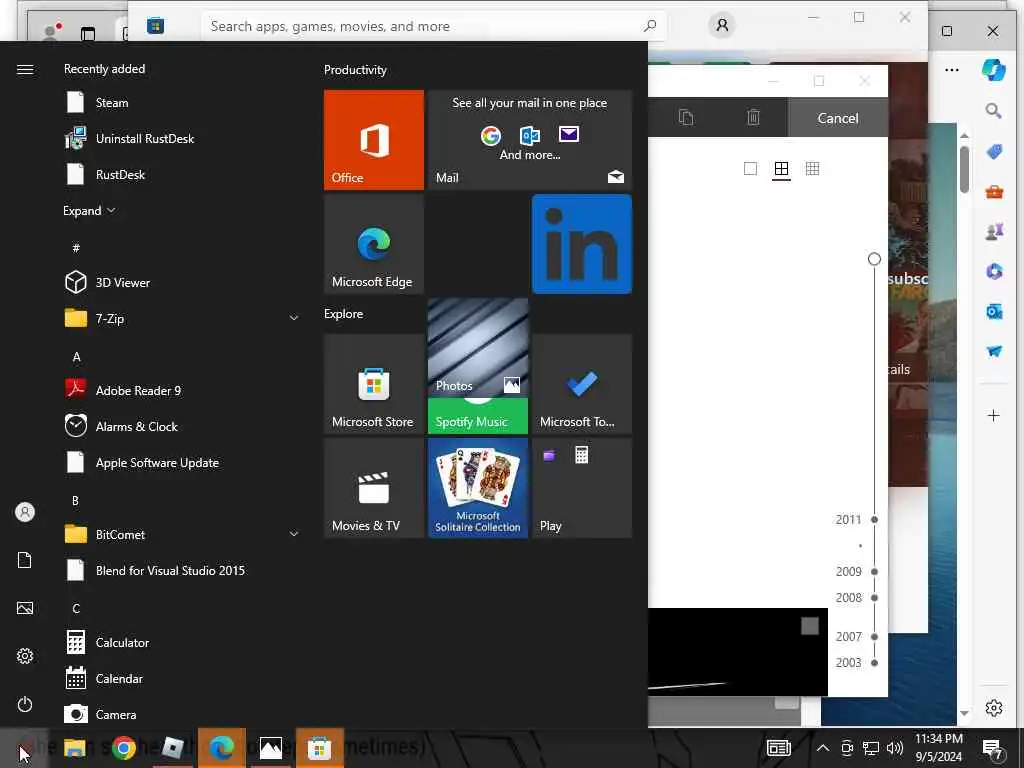Jump using the C letter header
Image resolution: width=1024 pixels, height=768 pixels.
(76, 608)
